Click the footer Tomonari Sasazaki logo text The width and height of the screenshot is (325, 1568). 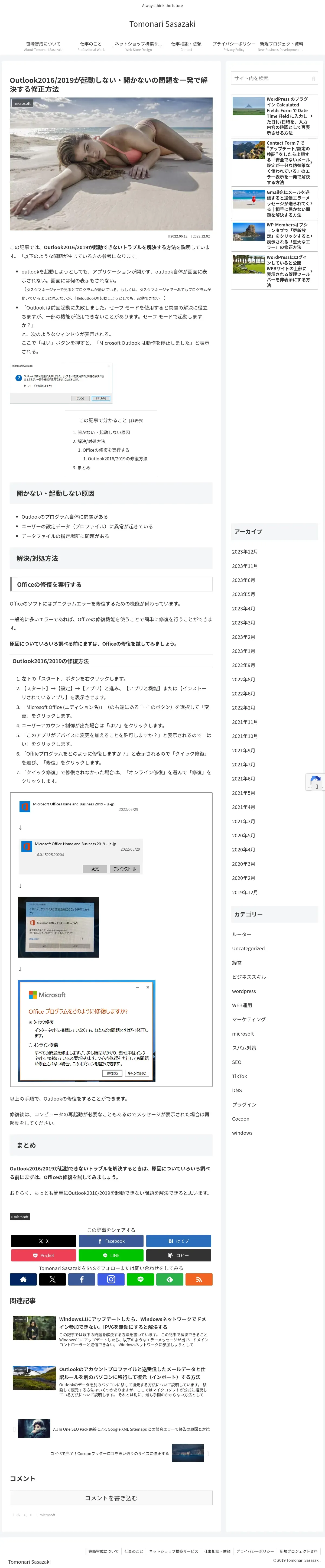[29, 1562]
